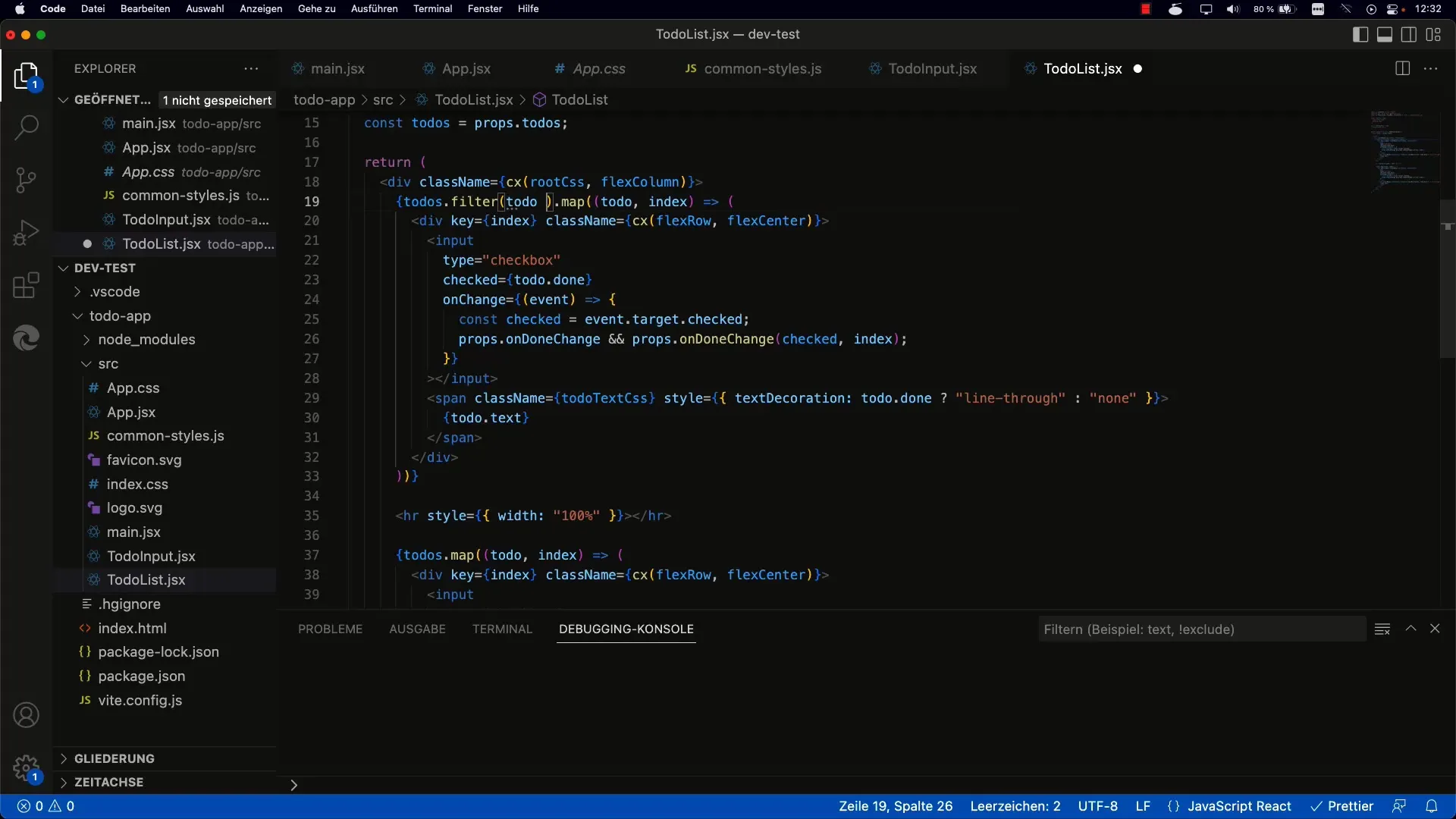Screen dimensions: 1456x819
Task: Open the Search view in activity bar
Action: pos(26,127)
